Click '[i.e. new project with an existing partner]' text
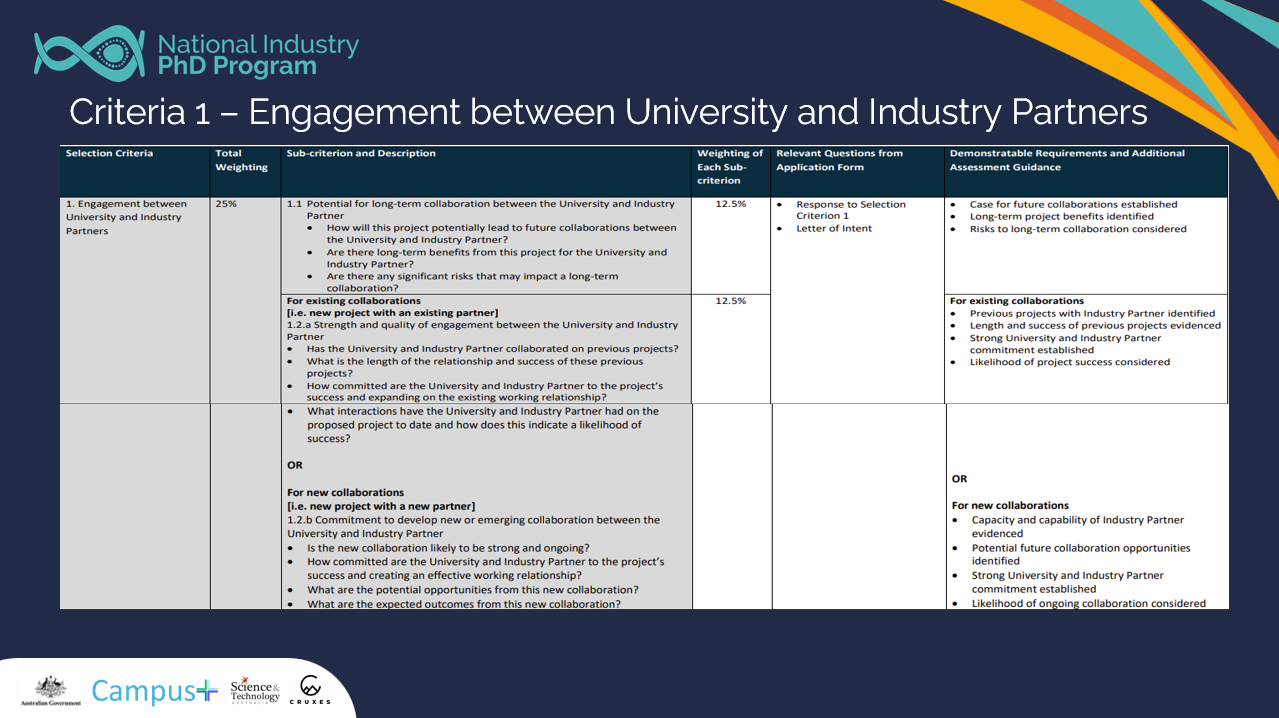 tap(392, 313)
